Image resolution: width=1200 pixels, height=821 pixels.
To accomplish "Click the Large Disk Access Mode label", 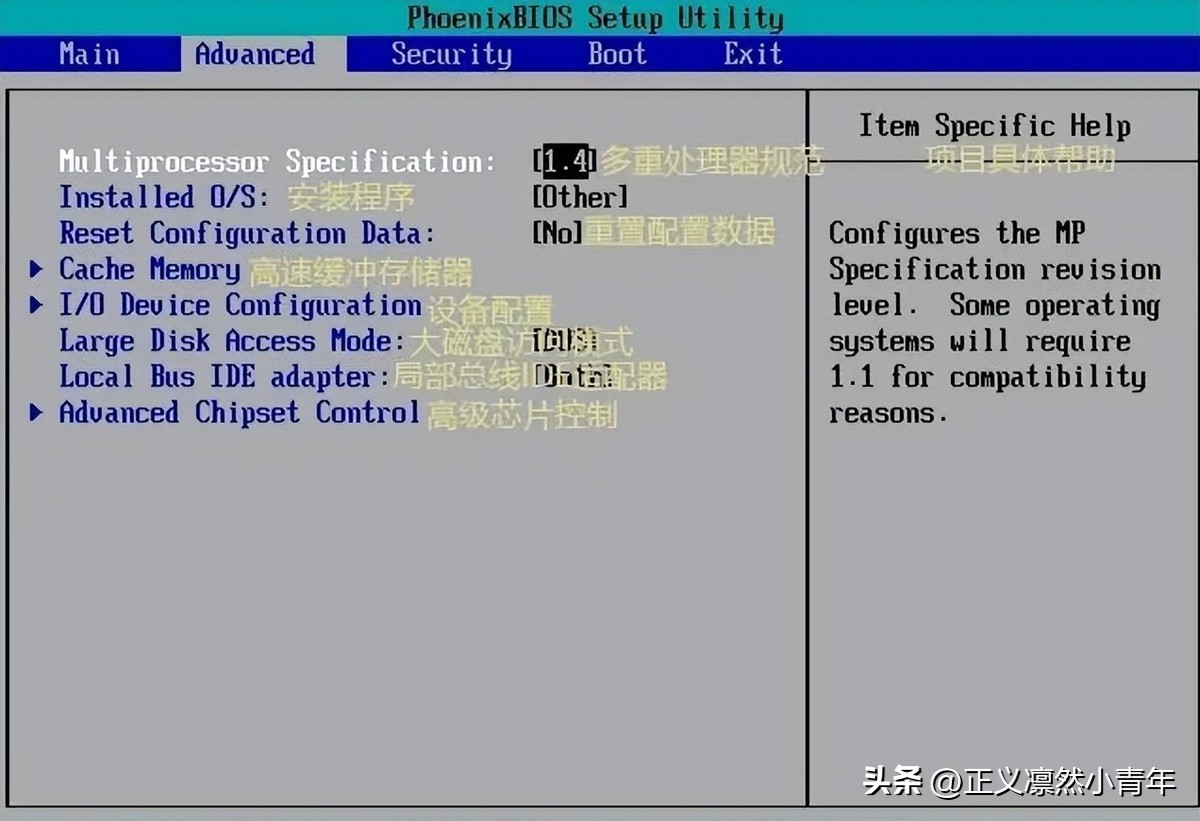I will (x=232, y=341).
